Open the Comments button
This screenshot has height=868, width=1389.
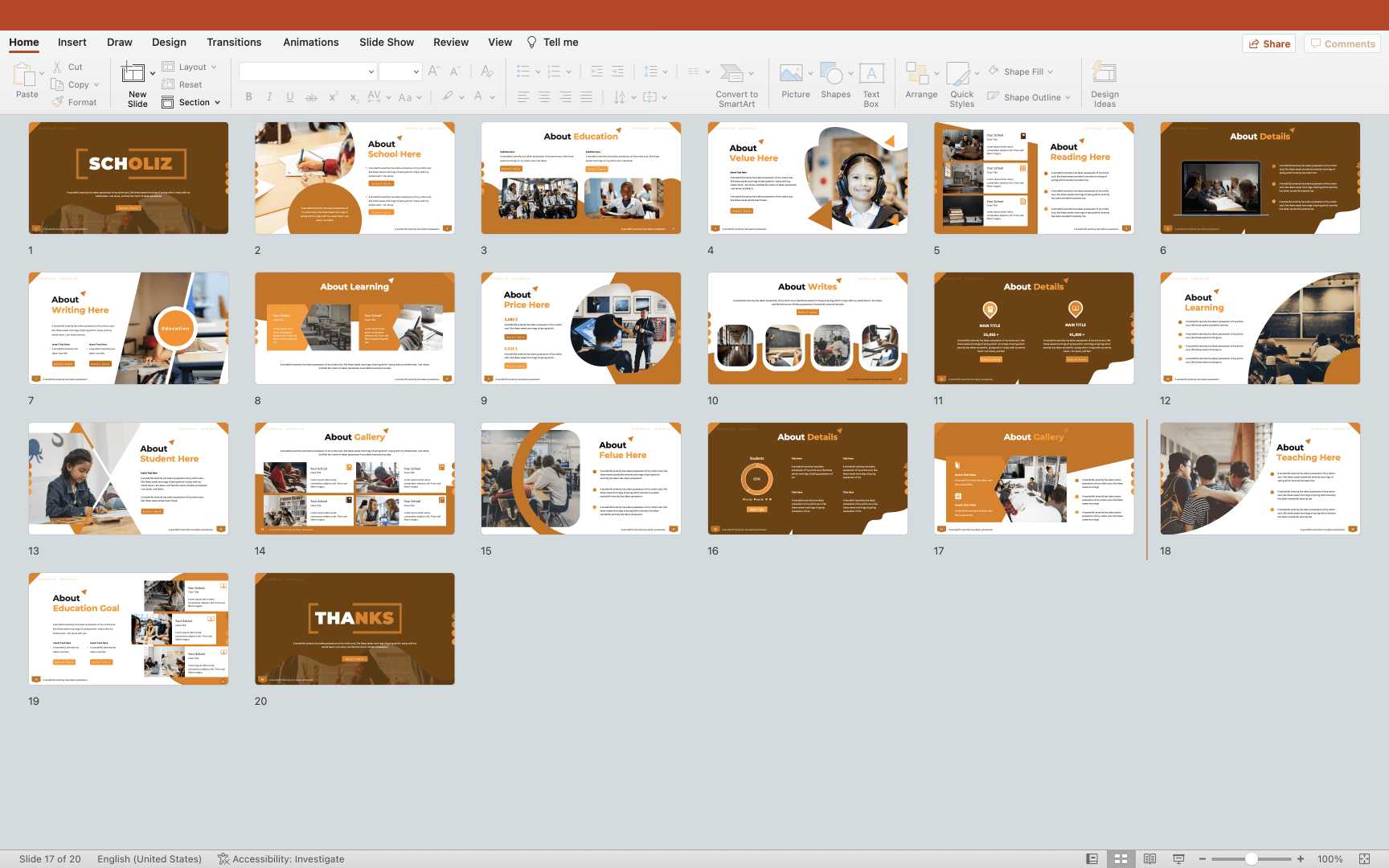pyautogui.click(x=1342, y=43)
